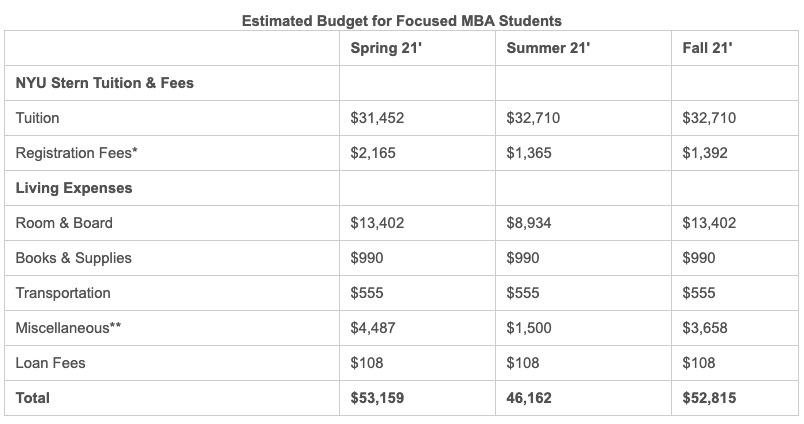Screen dimensions: 804x424
Task: Click Spring total value $53,159
Action: [377, 398]
